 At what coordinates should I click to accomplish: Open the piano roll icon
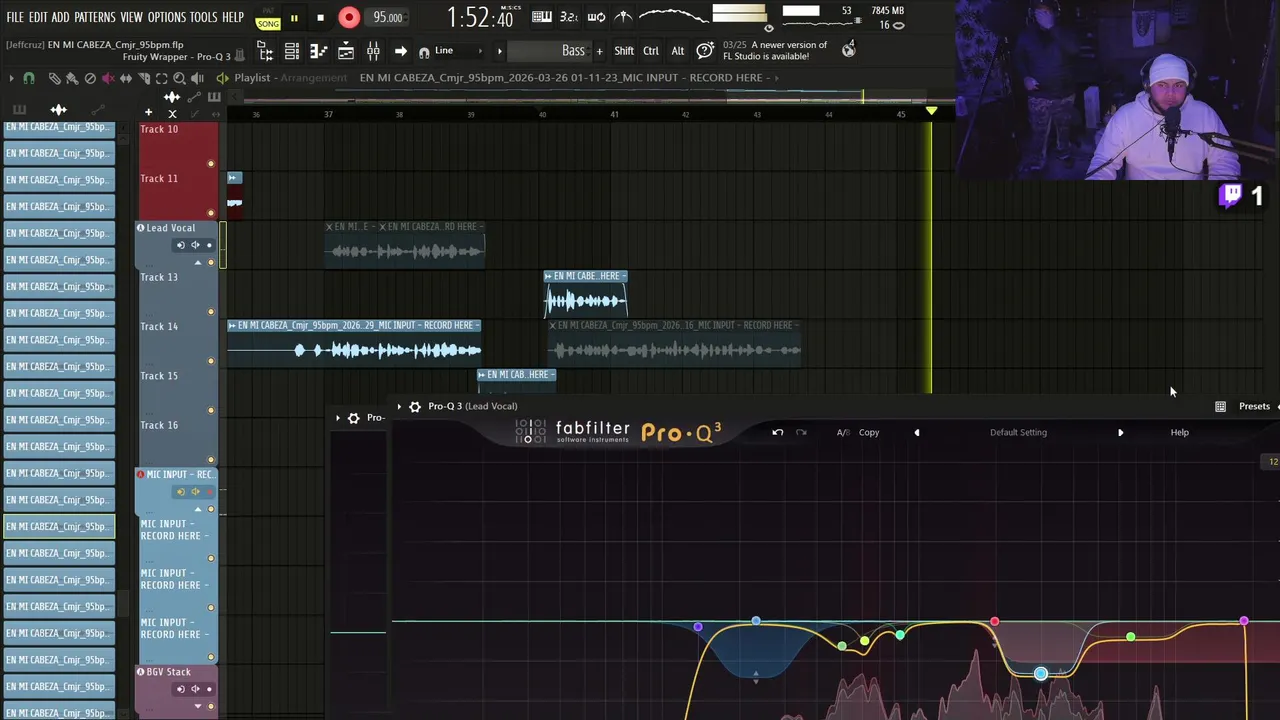point(319,51)
